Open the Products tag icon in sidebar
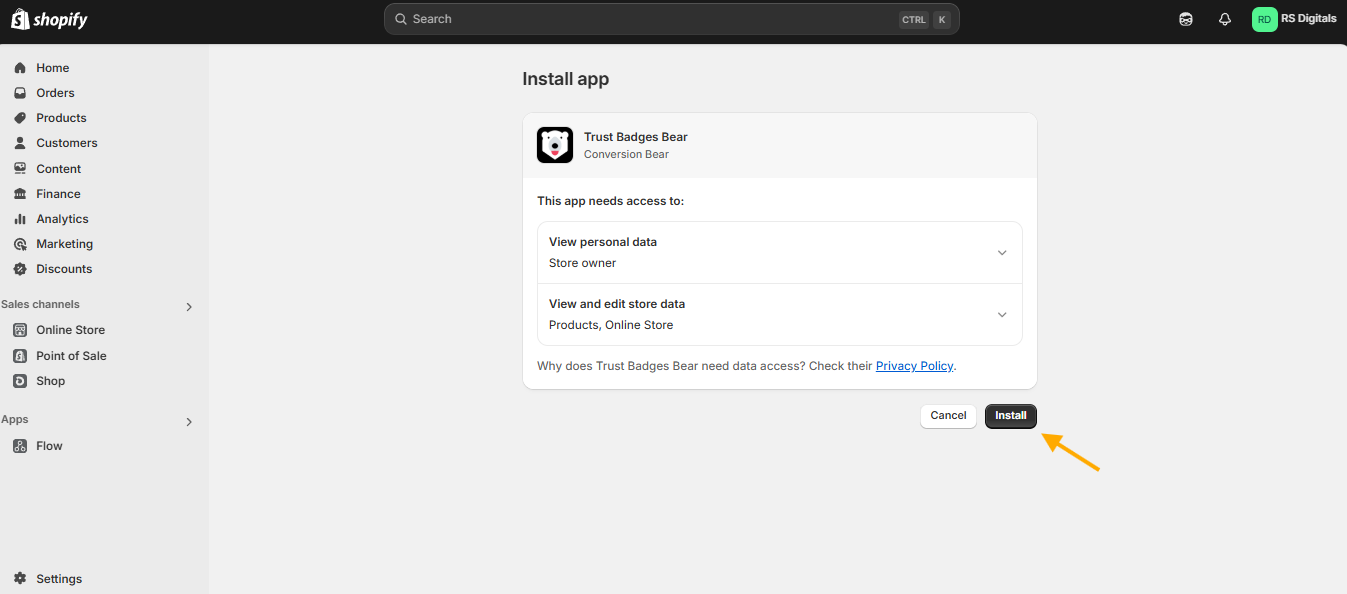 pos(20,118)
